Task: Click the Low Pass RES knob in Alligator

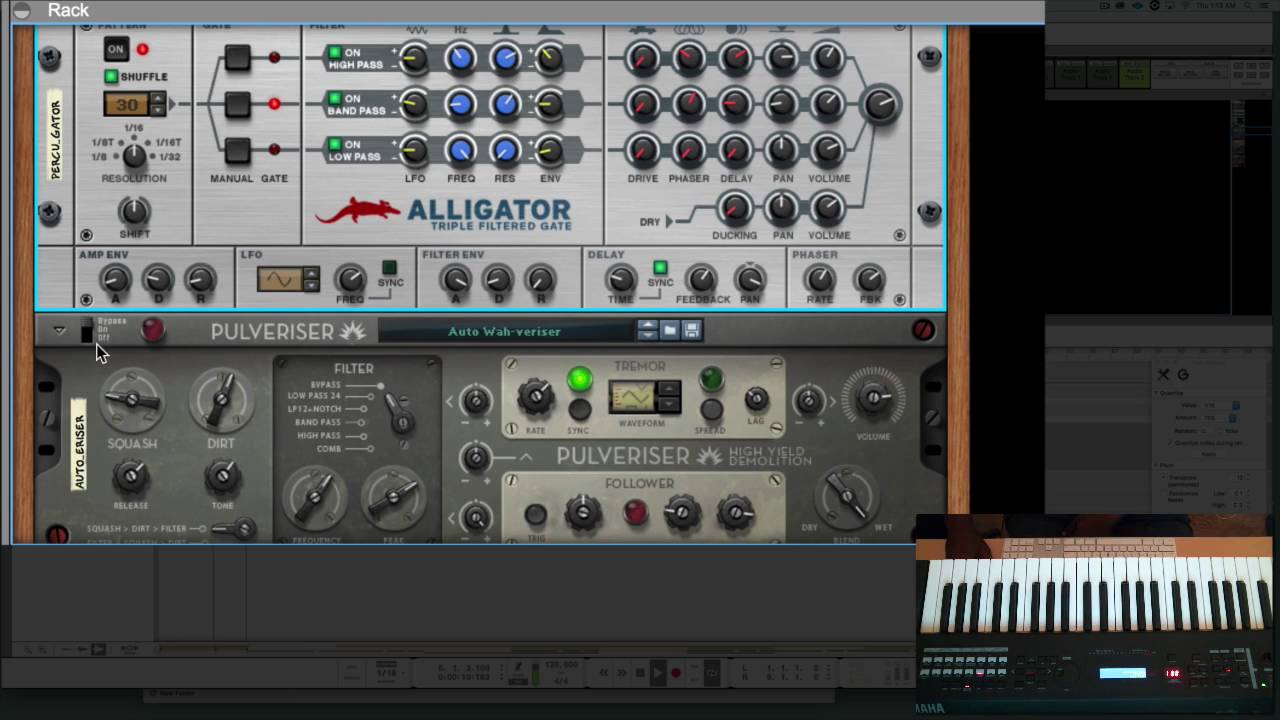Action: pos(505,150)
